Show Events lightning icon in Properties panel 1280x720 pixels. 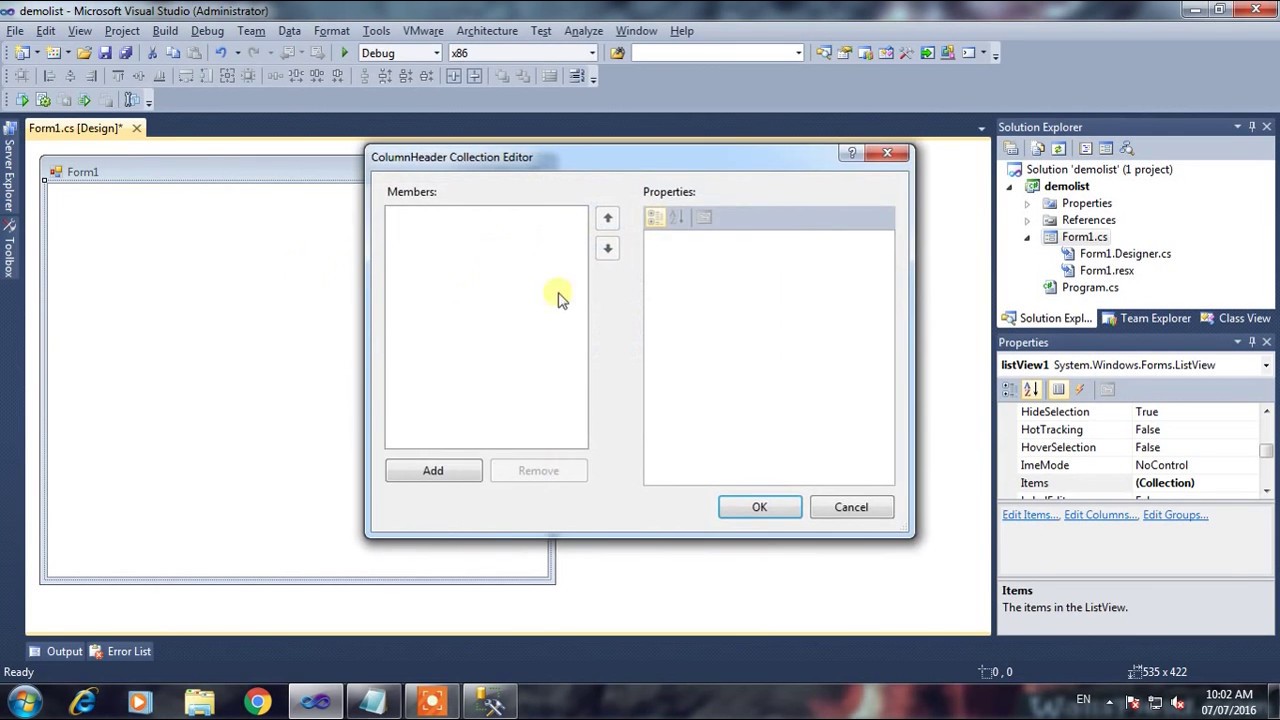click(x=1080, y=389)
